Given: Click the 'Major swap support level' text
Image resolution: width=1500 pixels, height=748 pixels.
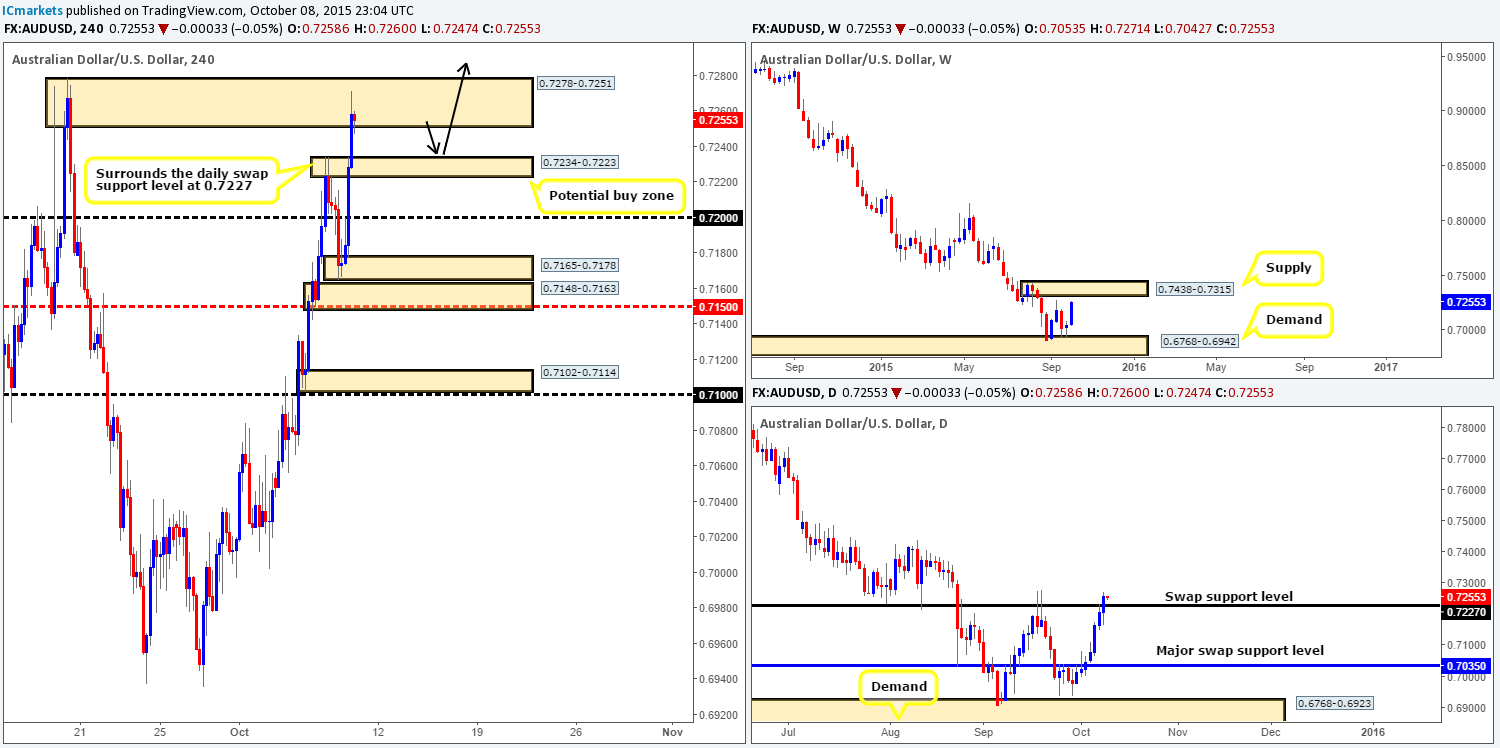Looking at the screenshot, I should point(1240,651).
